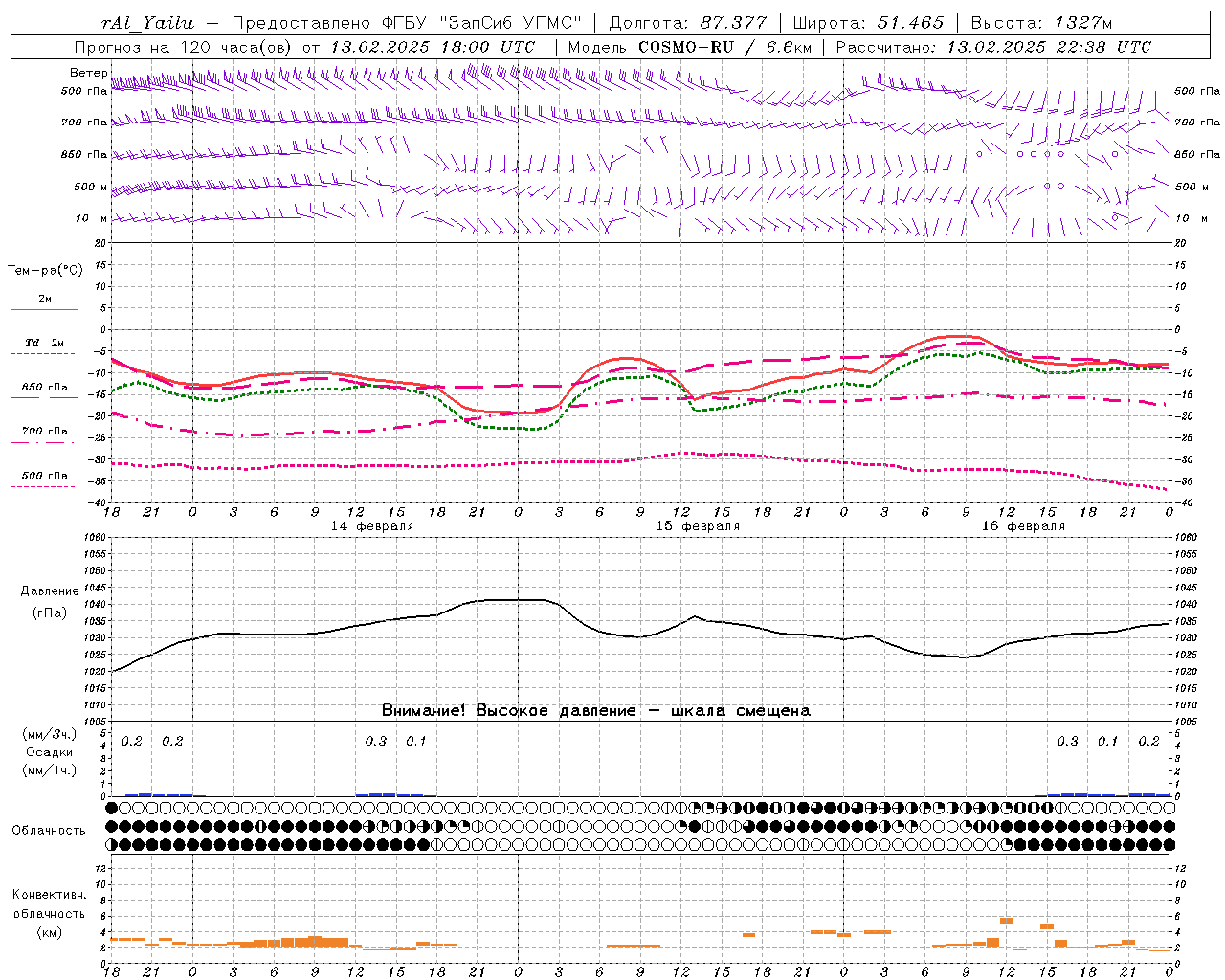Click the warning Внимание! Высокое давление – шкала смещена
This screenshot has height=980, width=1225.
pos(595,710)
